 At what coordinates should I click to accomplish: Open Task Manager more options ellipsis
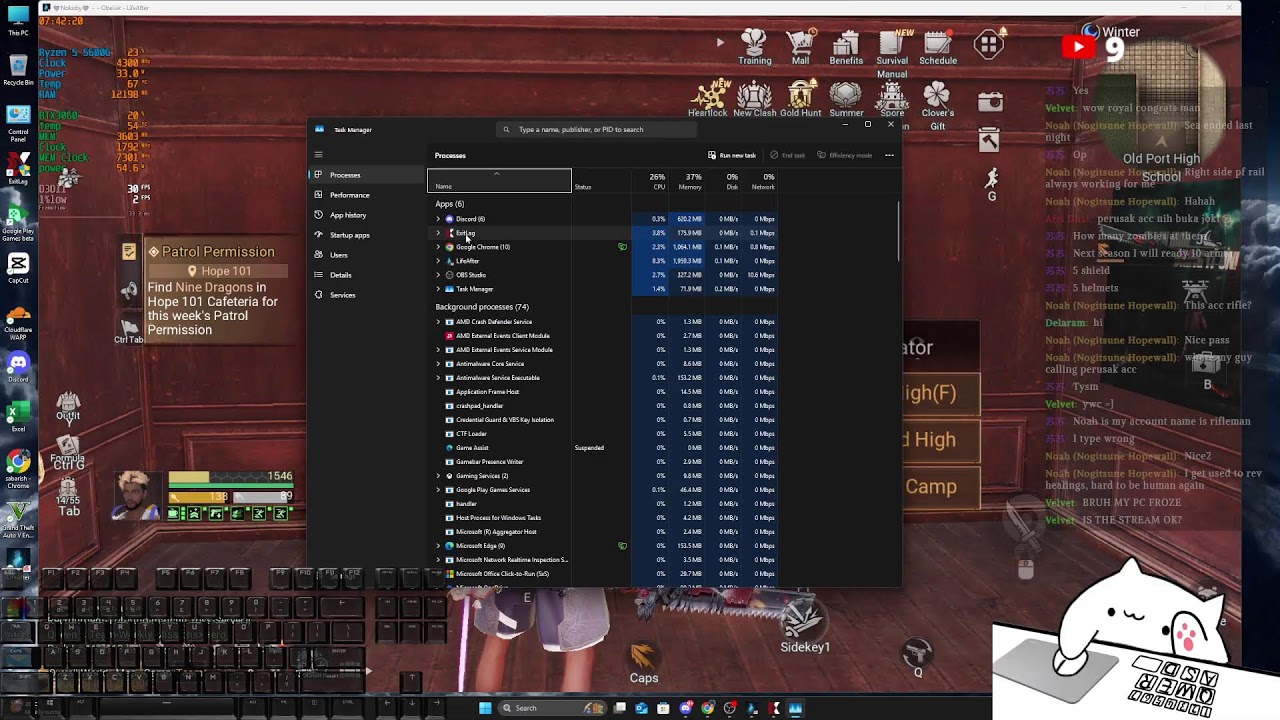(x=889, y=155)
